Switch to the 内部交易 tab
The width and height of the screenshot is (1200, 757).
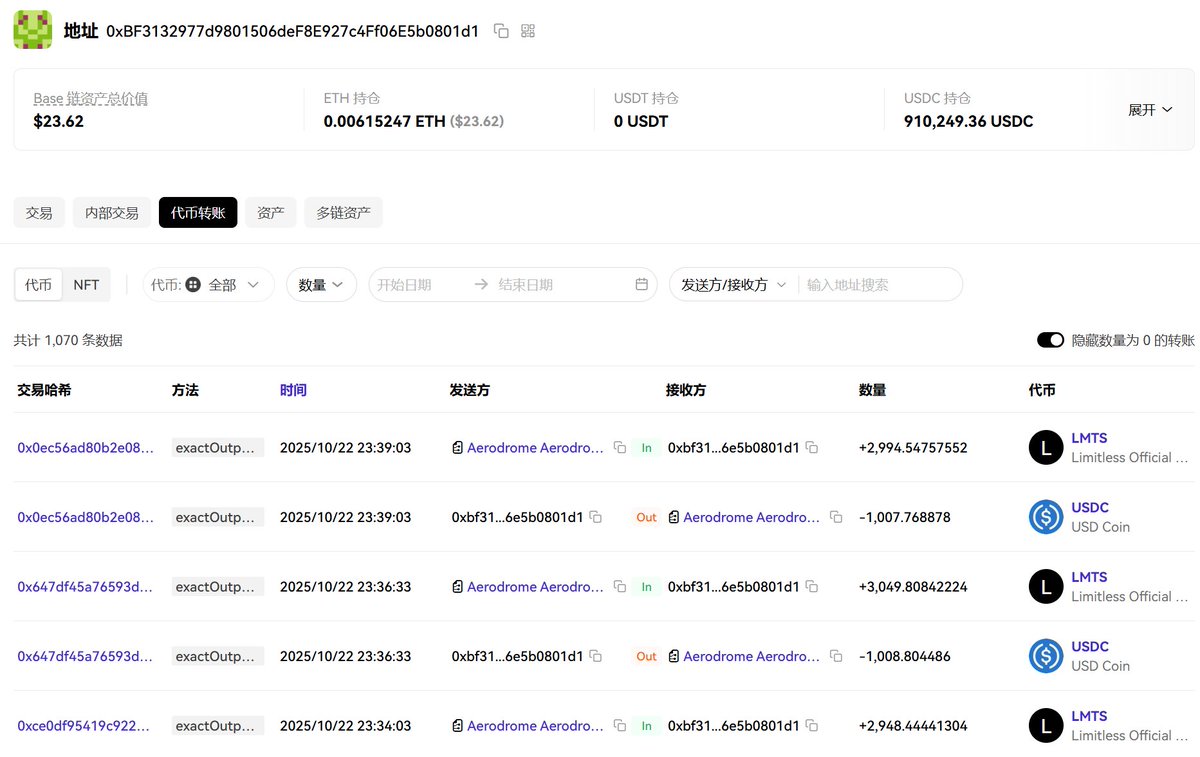coord(112,213)
